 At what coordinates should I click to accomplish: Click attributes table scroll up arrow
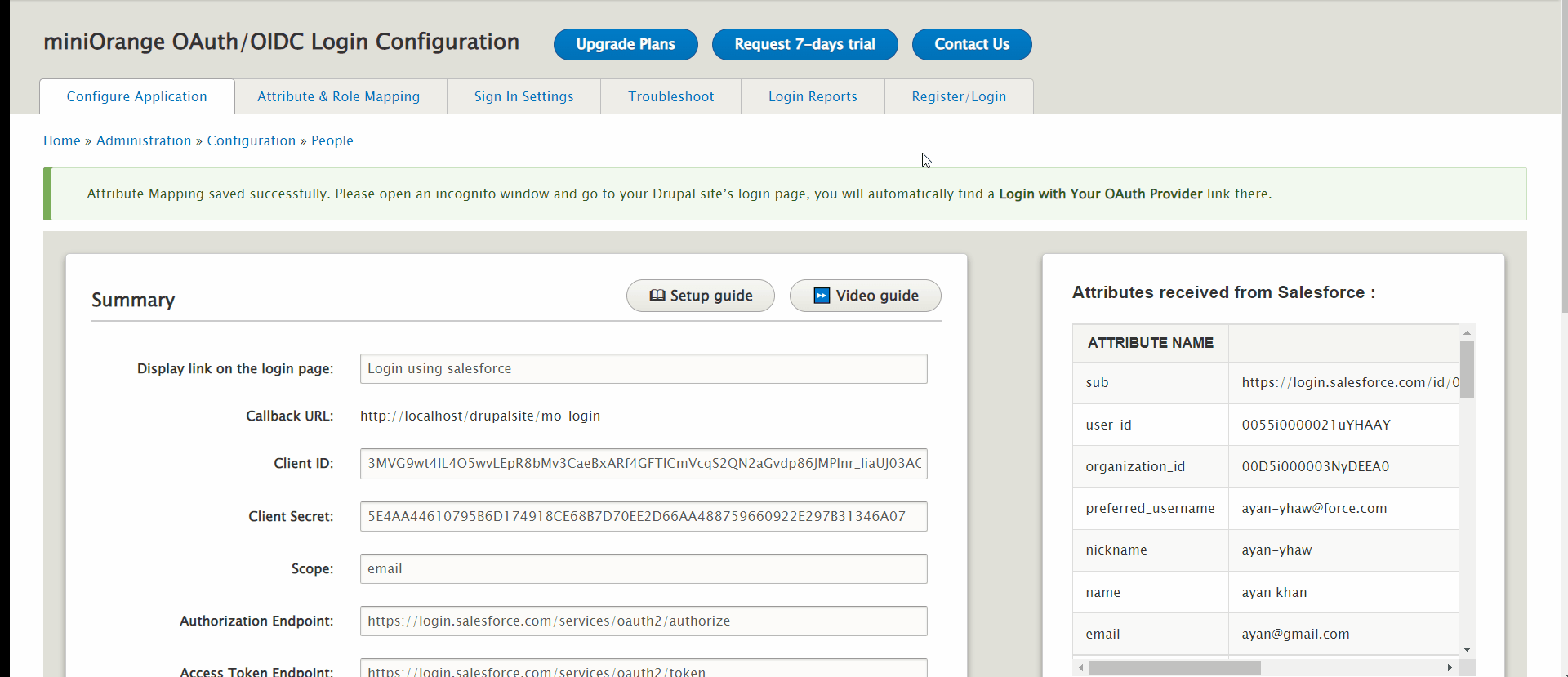(1467, 332)
